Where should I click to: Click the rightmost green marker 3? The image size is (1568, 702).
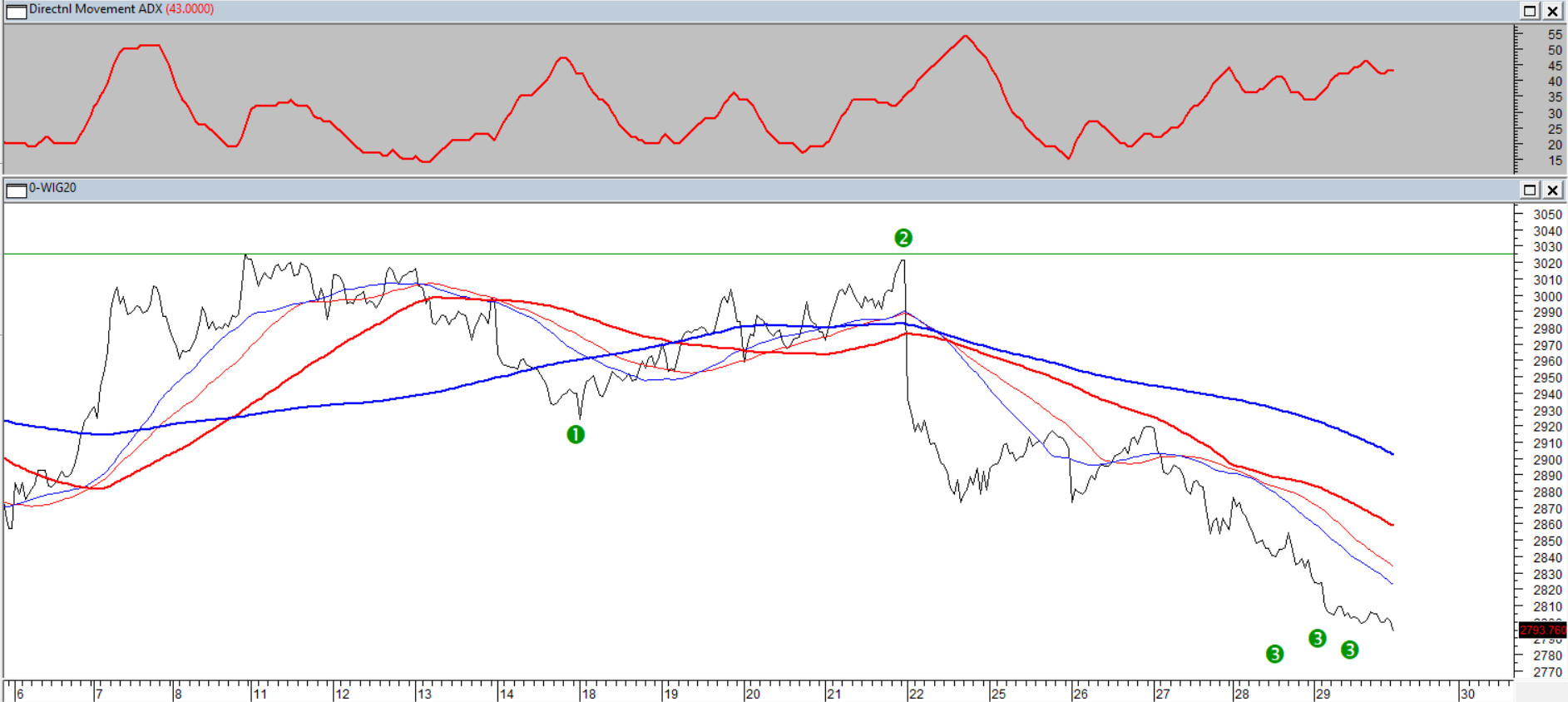point(1349,650)
